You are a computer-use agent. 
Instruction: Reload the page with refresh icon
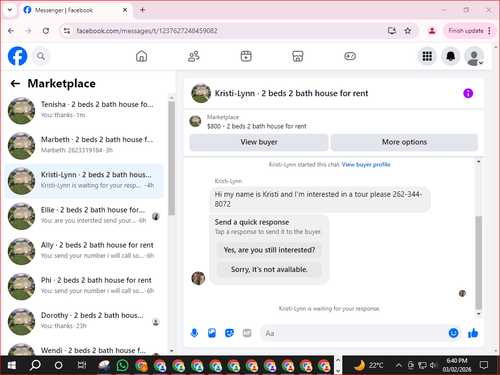(46, 31)
